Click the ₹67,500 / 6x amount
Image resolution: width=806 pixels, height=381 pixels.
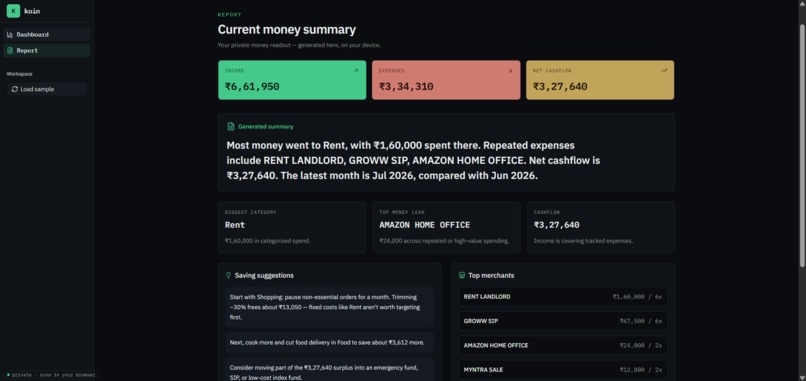[x=641, y=321]
